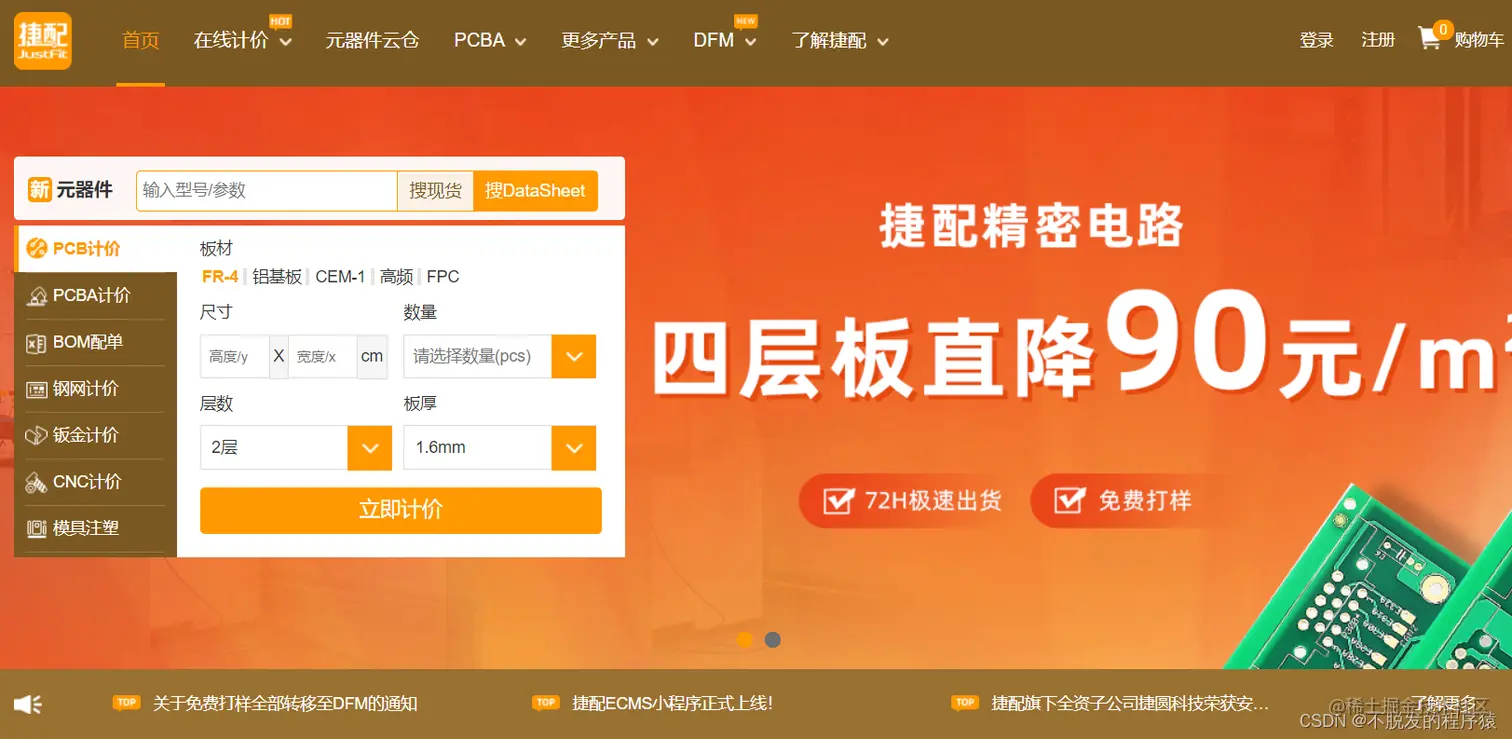Viewport: 1512px width, 739px height.
Task: Switch to PCBA计价 sidebar tab
Action: pos(95,296)
